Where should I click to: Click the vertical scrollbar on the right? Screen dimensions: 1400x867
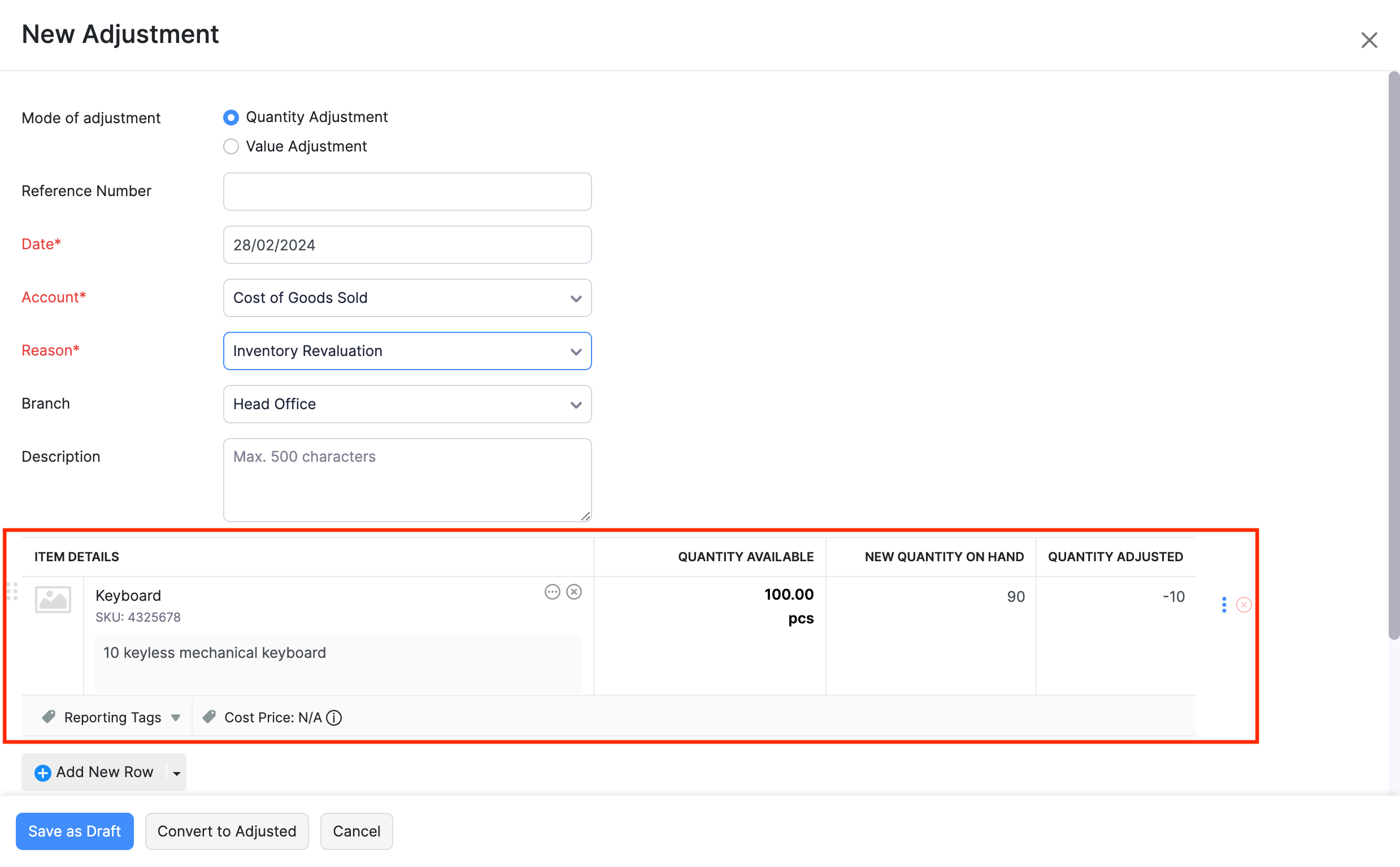(x=1393, y=356)
